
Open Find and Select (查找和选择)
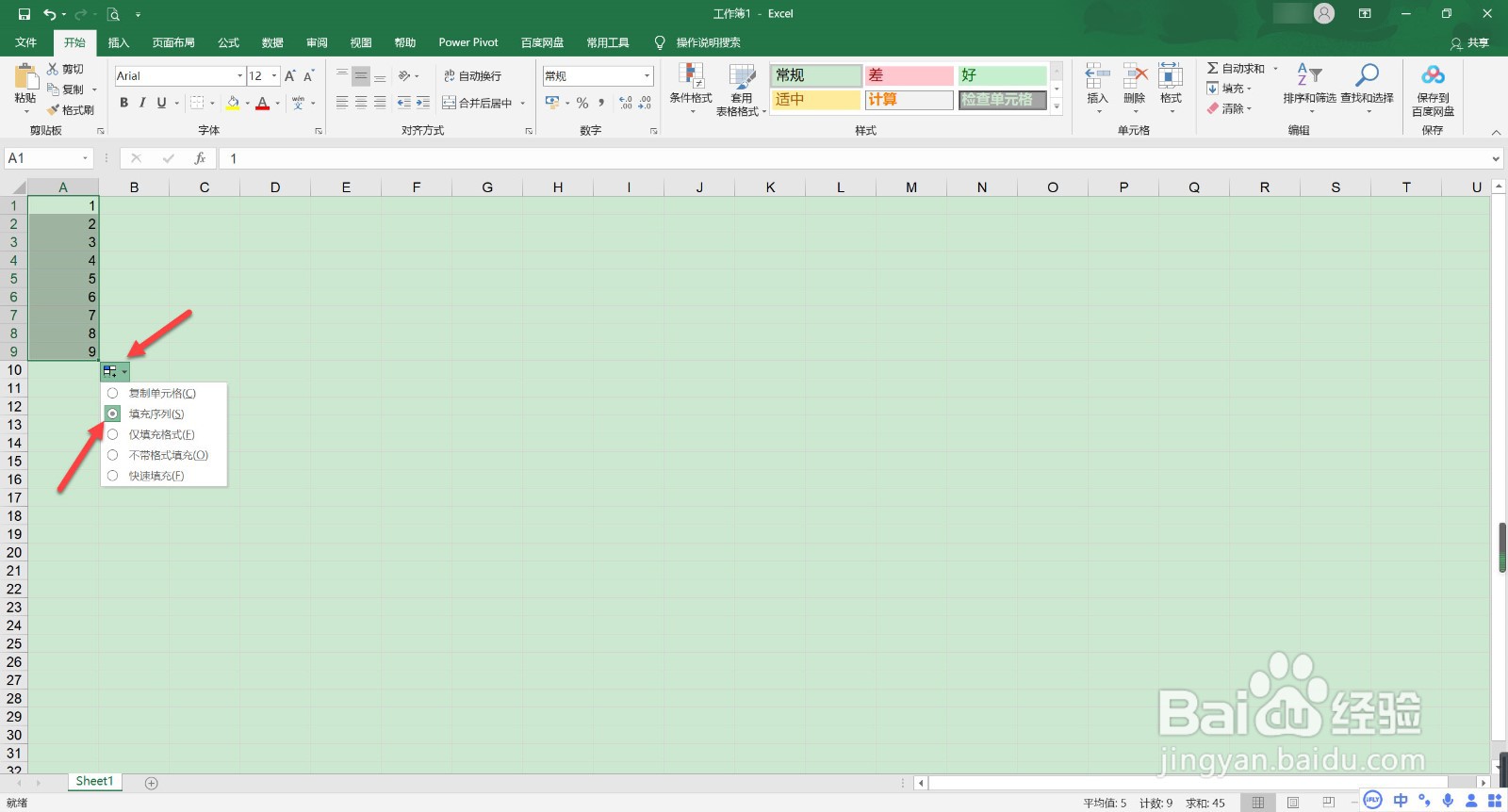1367,89
